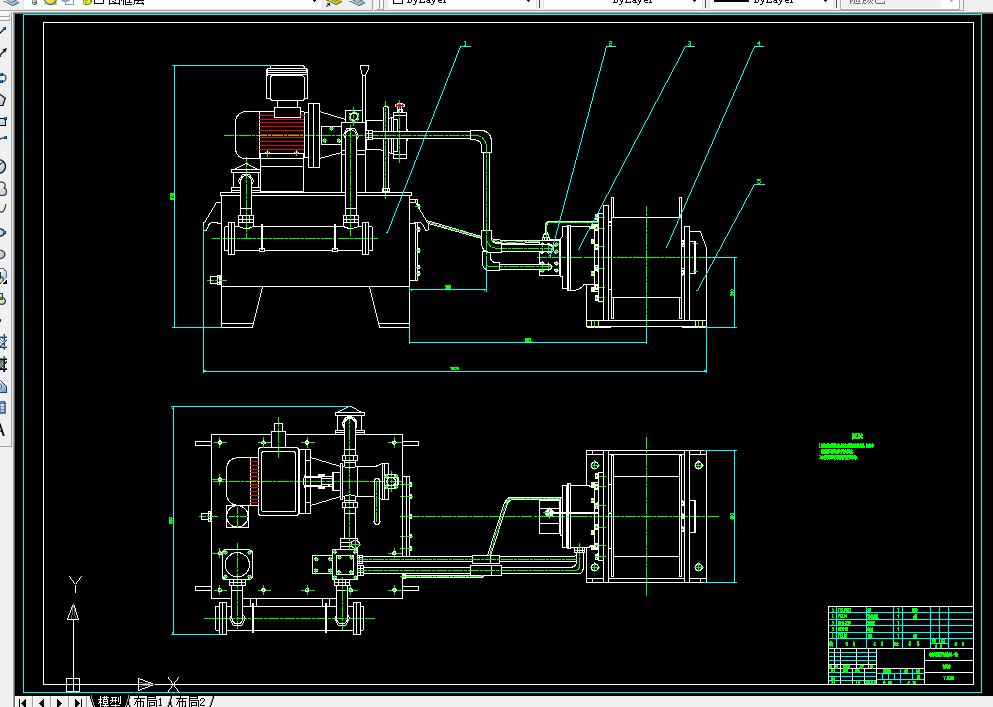Viewport: 993px width, 707px height.
Task: Select the green technical notes text block
Action: click(x=846, y=447)
